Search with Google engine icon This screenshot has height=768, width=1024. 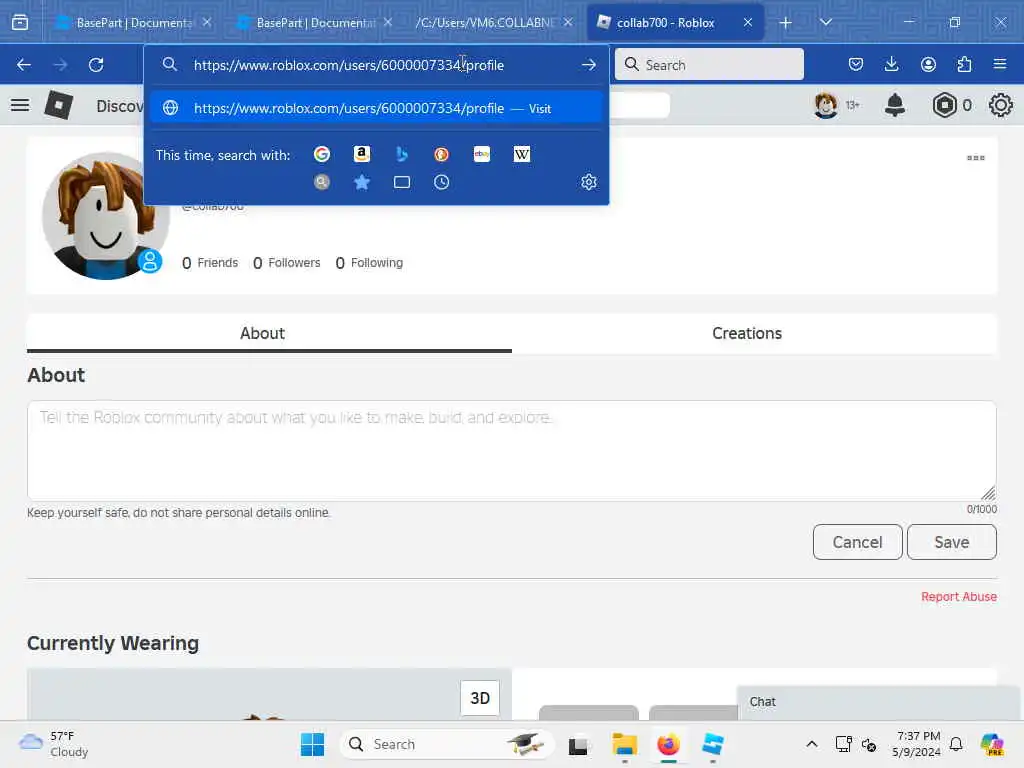pos(321,154)
